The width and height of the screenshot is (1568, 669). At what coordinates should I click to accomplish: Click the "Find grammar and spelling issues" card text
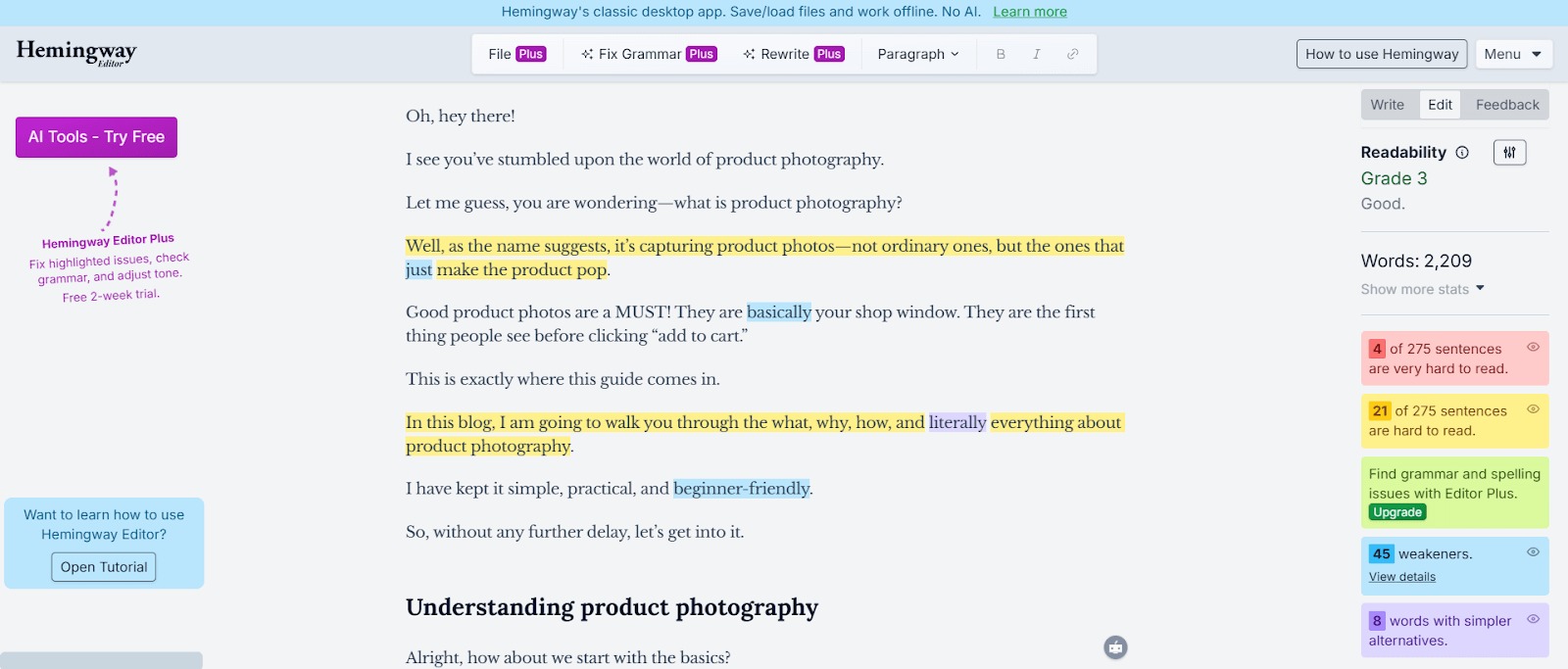click(x=1454, y=484)
